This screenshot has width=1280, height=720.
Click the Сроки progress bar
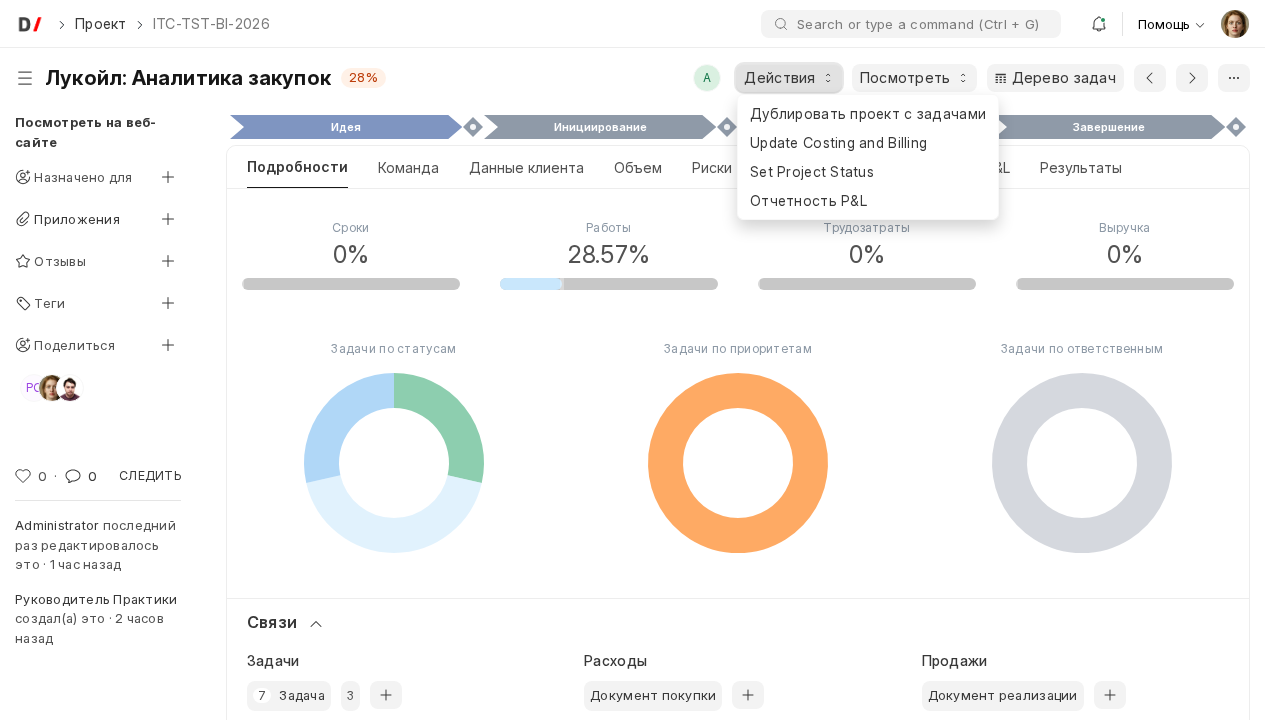pos(351,284)
